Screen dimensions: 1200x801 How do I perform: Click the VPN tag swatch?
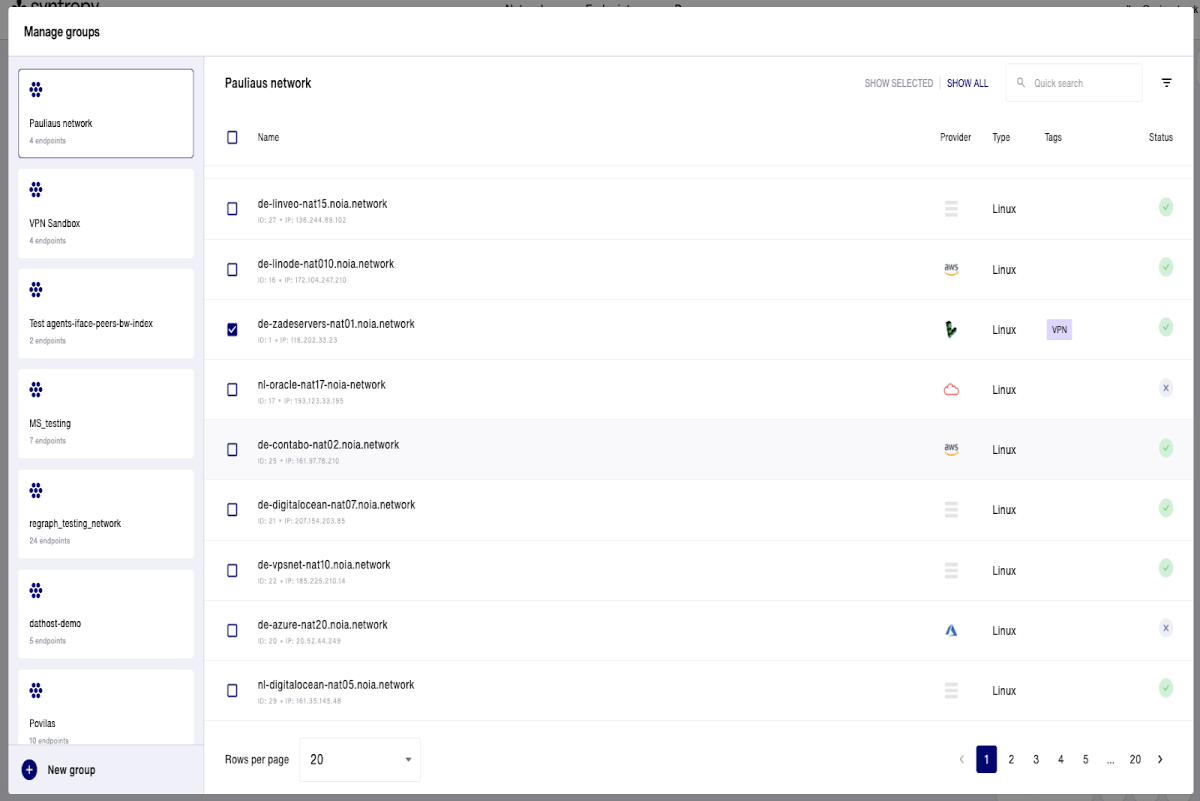(x=1059, y=330)
